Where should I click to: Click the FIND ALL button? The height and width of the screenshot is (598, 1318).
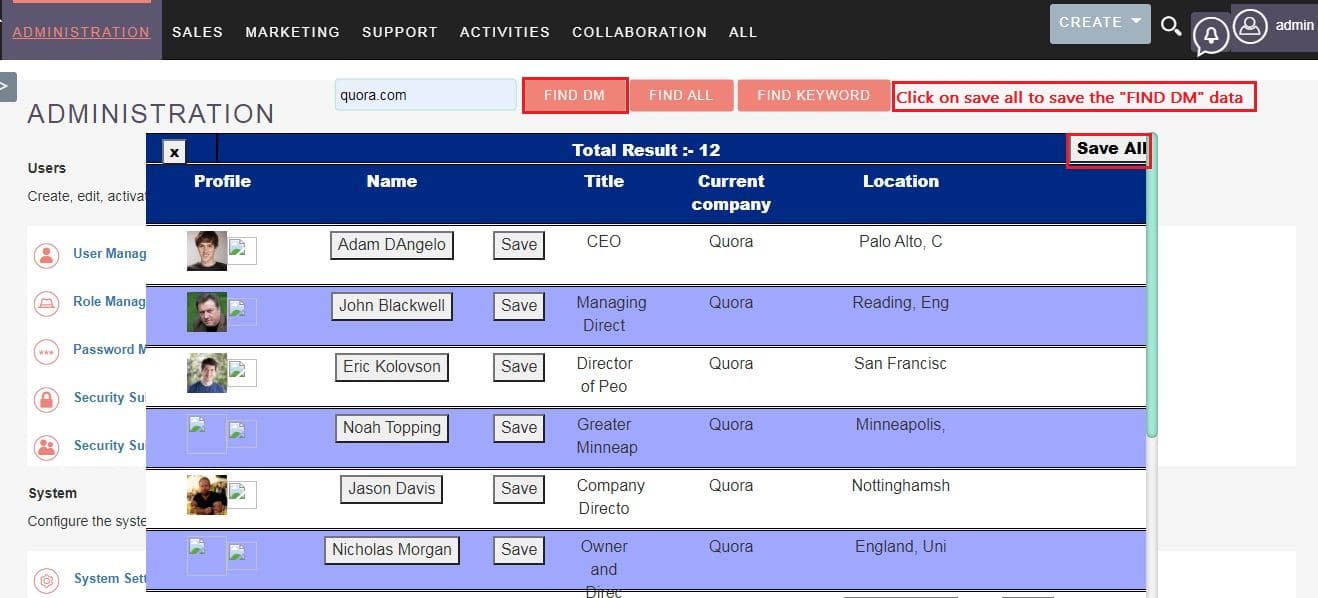click(681, 95)
